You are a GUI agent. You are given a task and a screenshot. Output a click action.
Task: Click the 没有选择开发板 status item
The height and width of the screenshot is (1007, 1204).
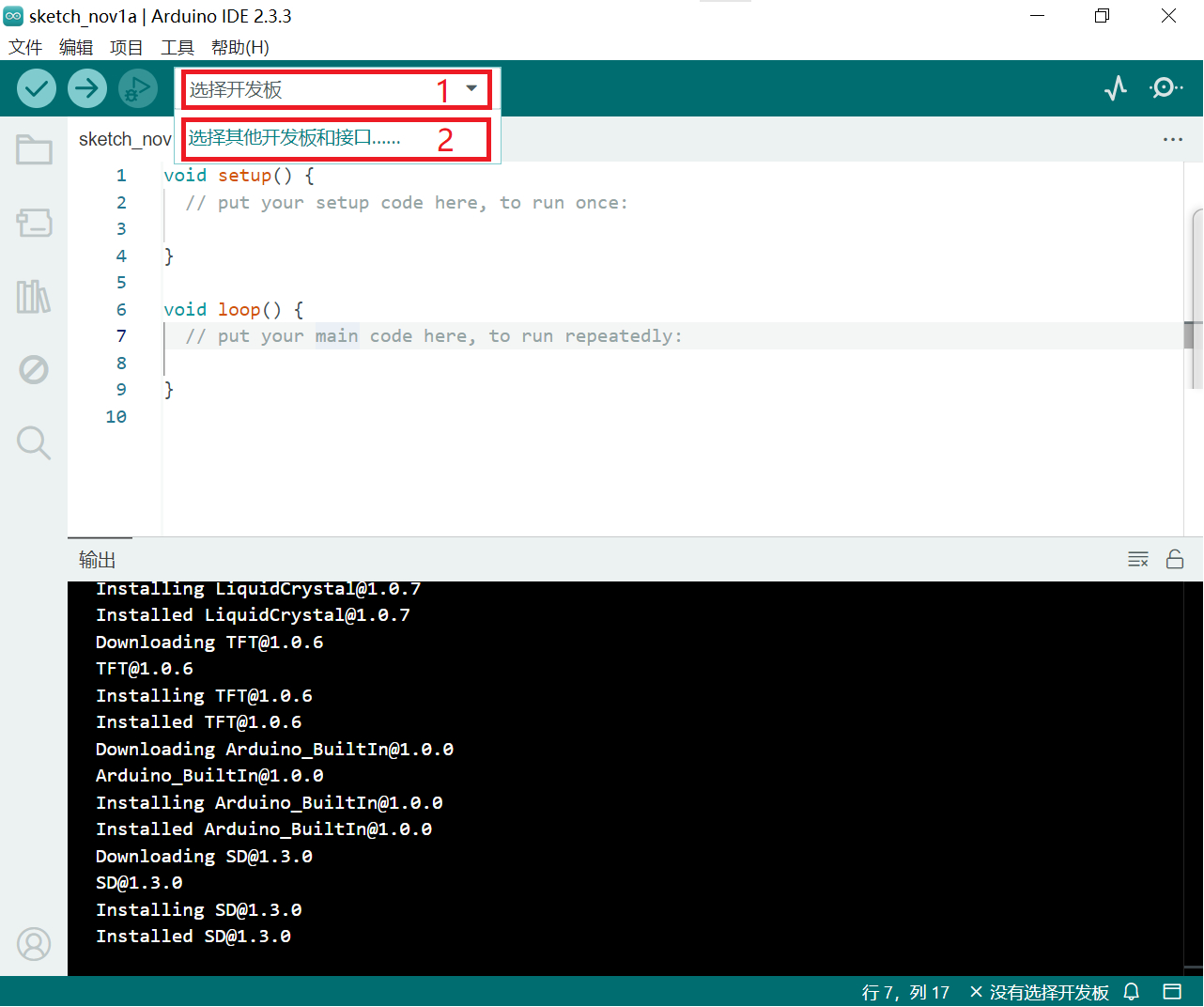pos(1040,992)
